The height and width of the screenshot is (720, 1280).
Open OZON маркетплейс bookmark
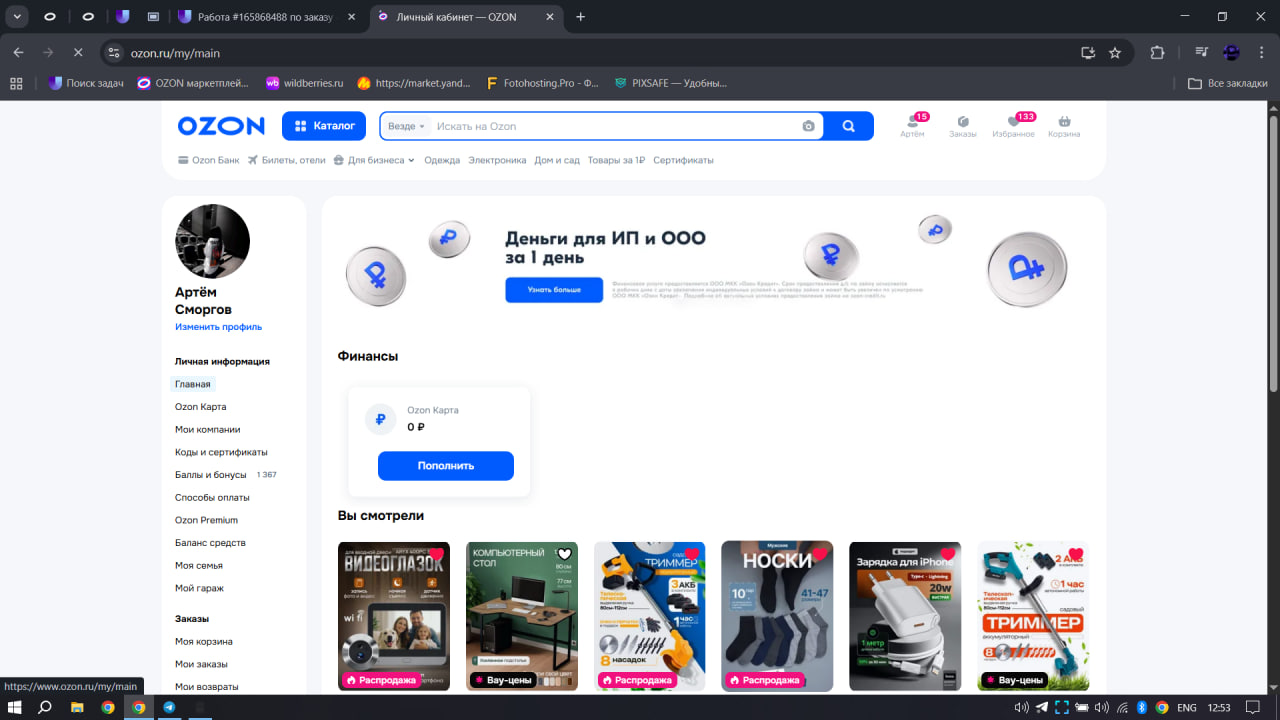coord(194,84)
